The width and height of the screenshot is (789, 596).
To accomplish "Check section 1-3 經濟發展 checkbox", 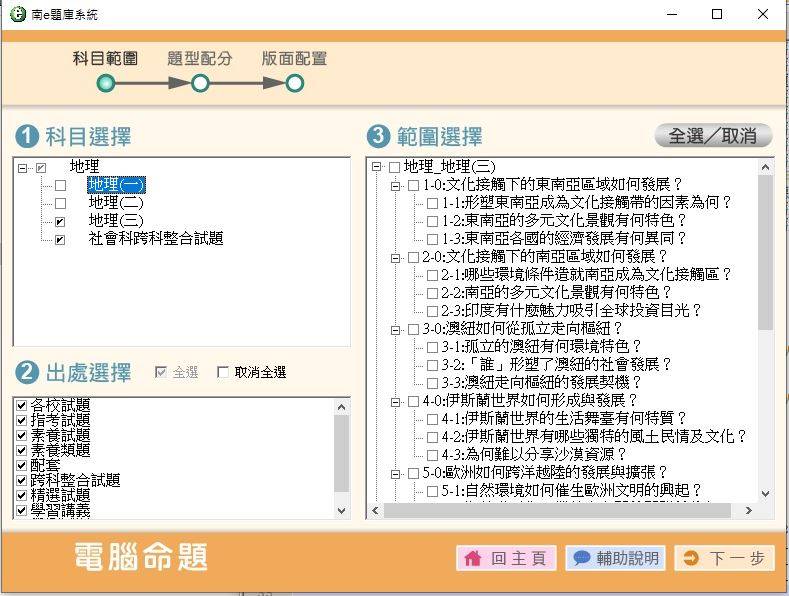I will [x=432, y=239].
